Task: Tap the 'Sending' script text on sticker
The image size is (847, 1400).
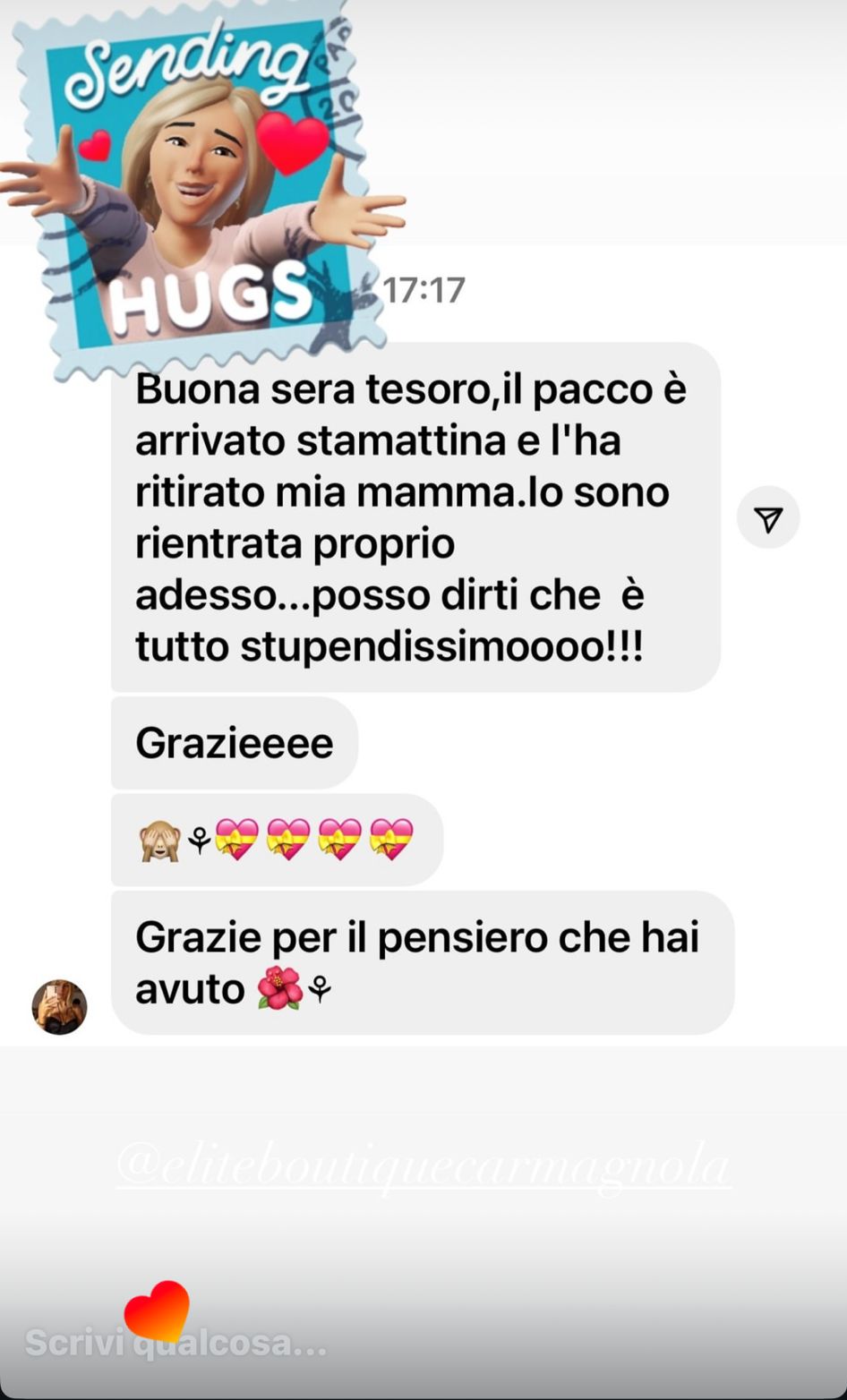Action: point(184,64)
